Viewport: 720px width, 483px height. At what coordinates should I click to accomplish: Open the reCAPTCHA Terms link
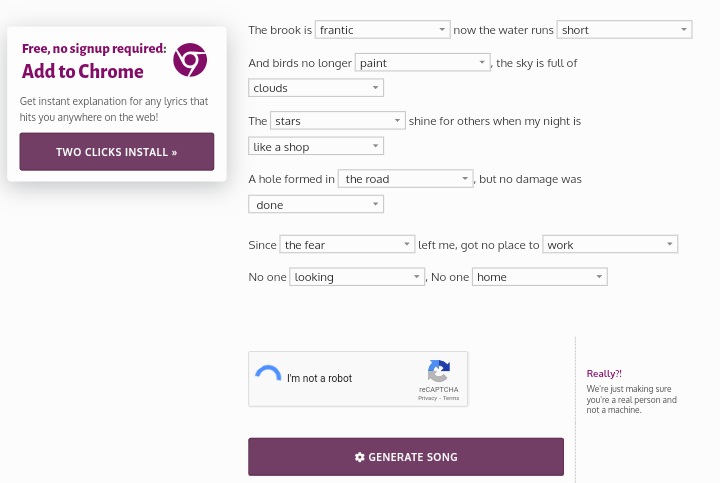pyautogui.click(x=451, y=398)
